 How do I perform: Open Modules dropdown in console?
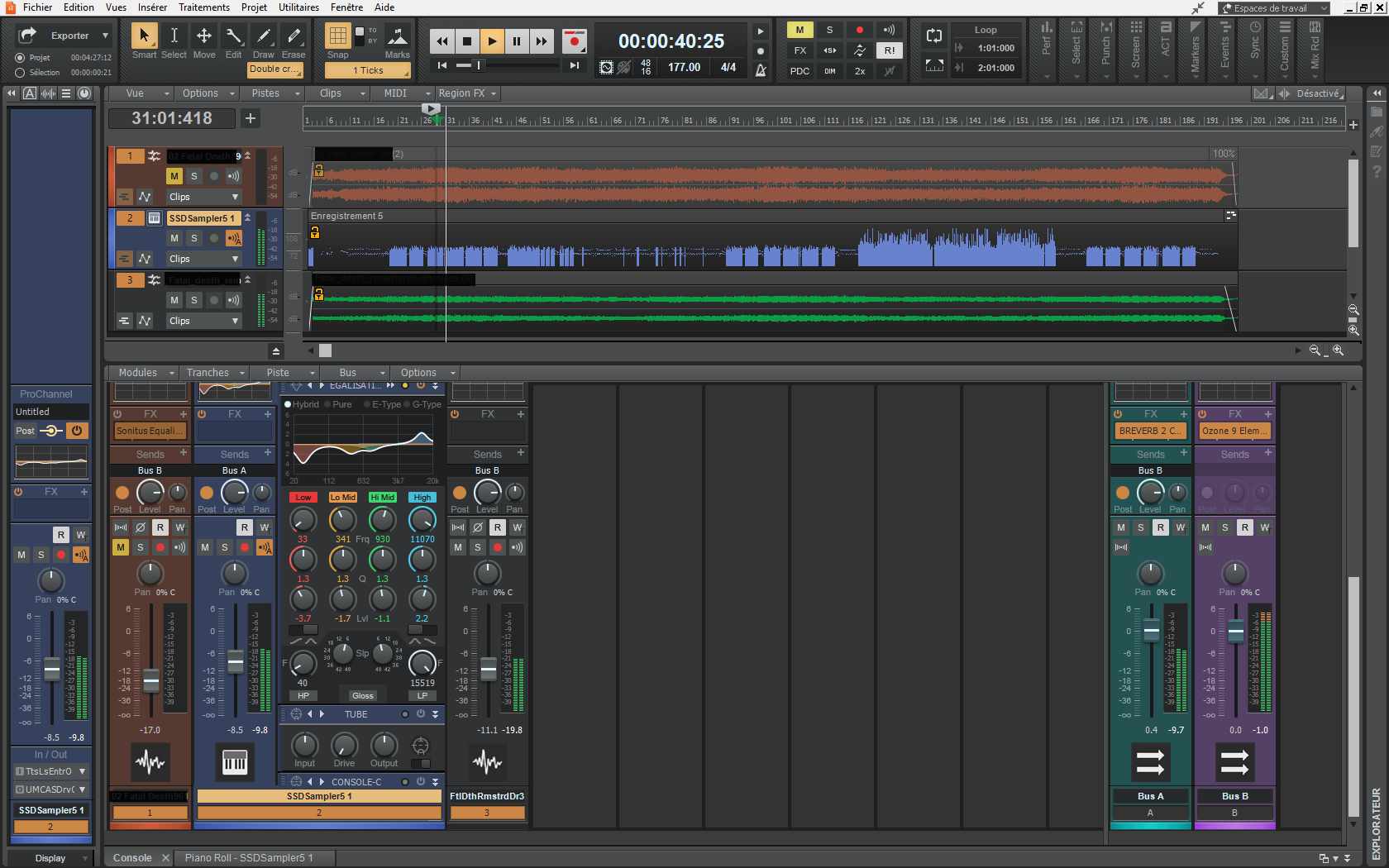[x=143, y=373]
